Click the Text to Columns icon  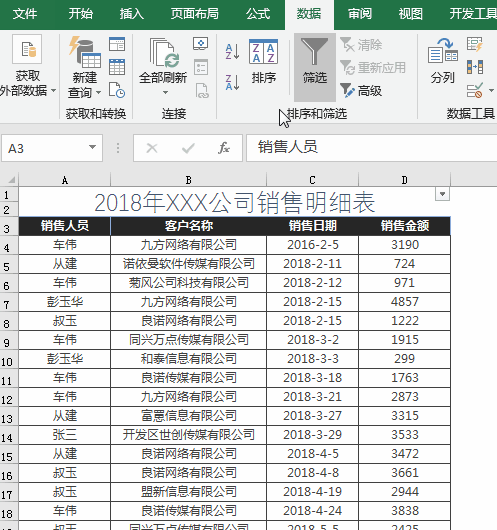click(x=443, y=51)
